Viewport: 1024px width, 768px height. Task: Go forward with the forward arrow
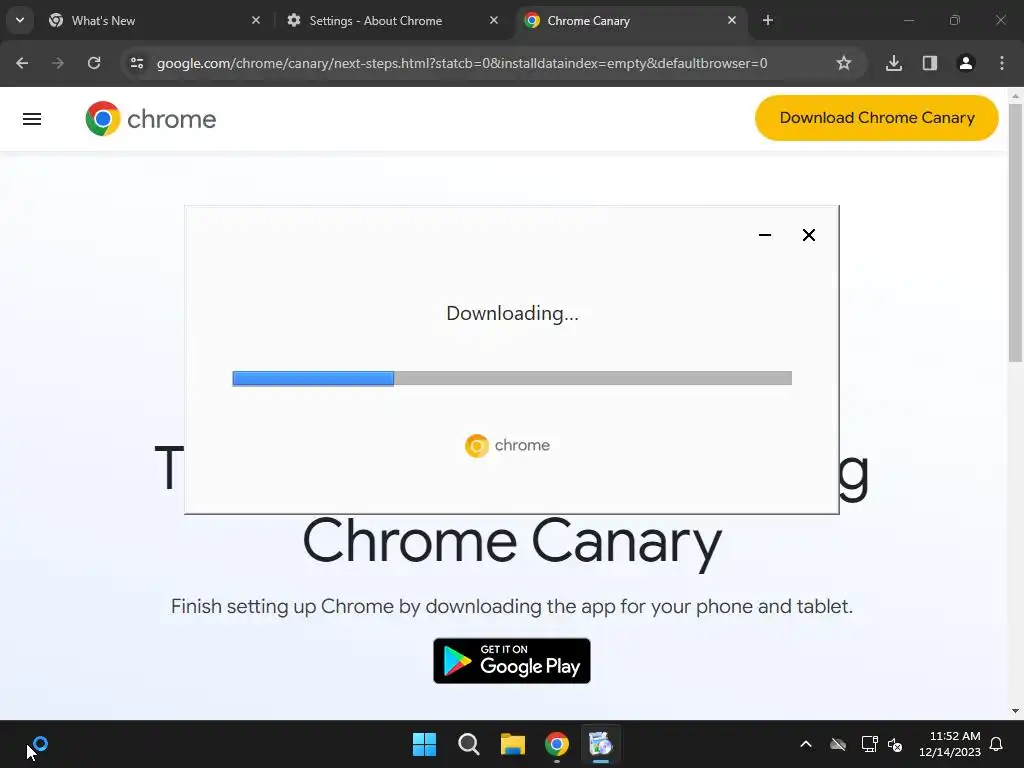(58, 63)
